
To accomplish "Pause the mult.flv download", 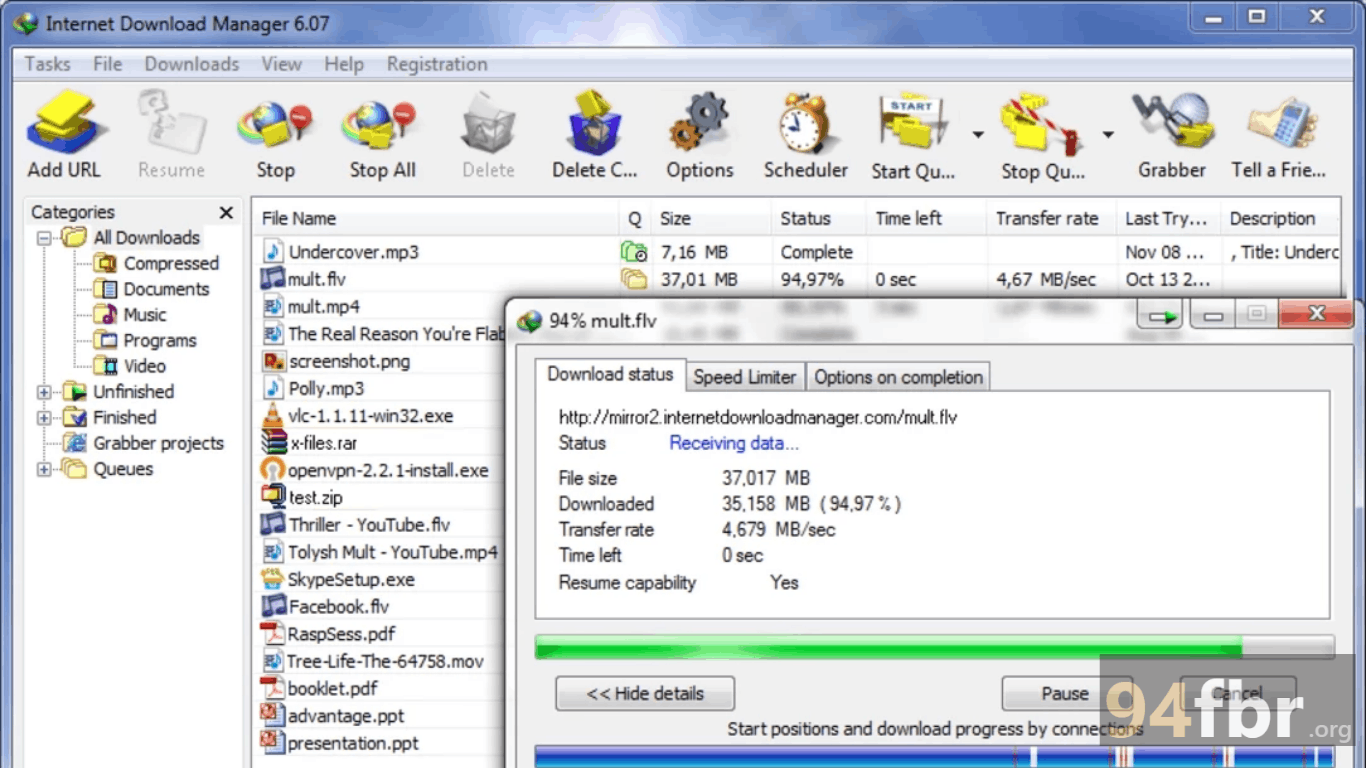I will pyautogui.click(x=1065, y=693).
